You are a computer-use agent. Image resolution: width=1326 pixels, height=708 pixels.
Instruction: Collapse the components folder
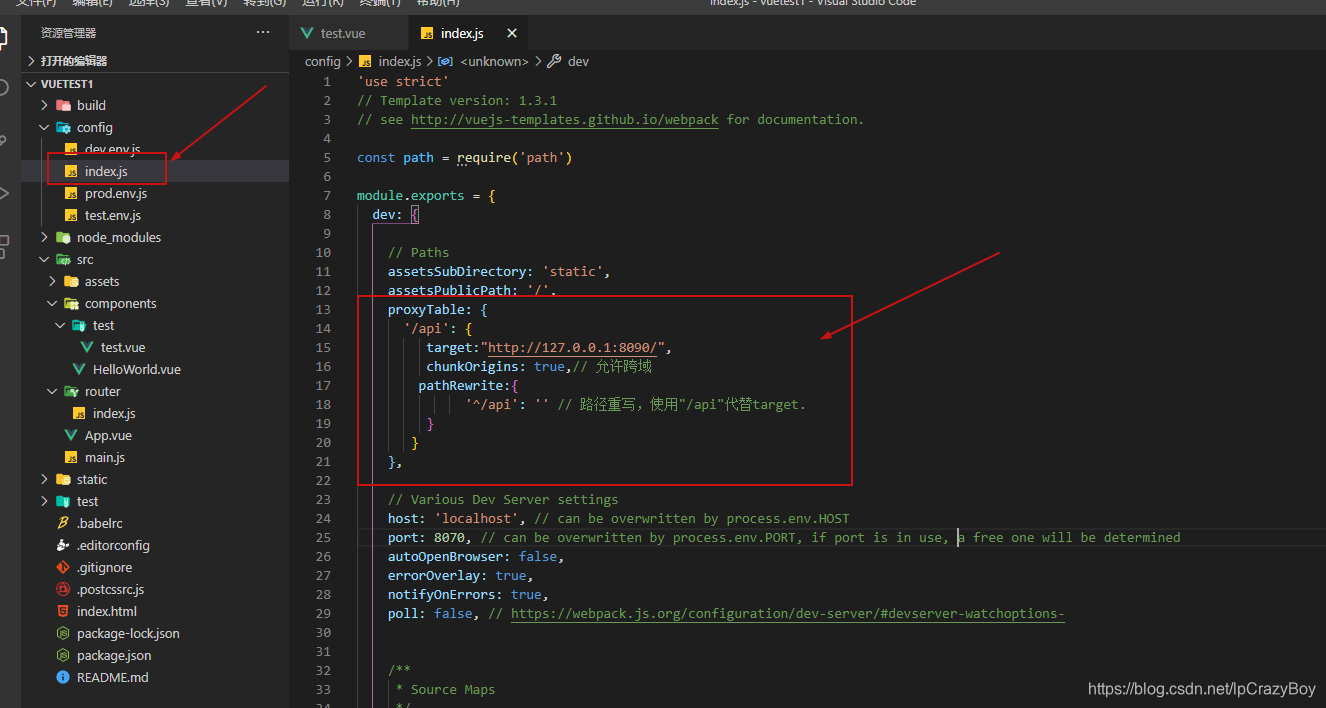point(52,303)
